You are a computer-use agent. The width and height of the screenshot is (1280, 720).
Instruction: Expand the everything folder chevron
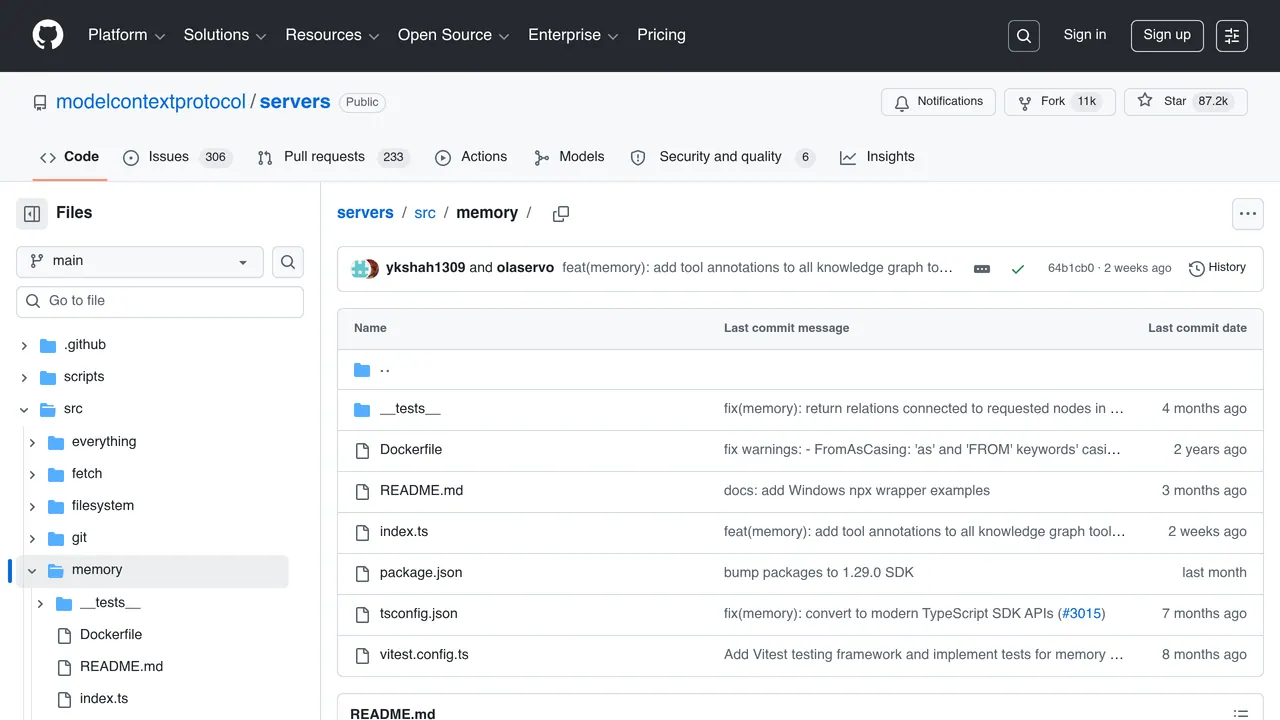coord(32,443)
